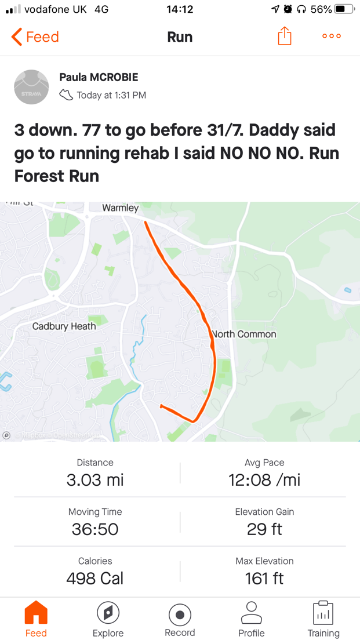Click the Paula MCROBIE name link
The height and width of the screenshot is (640, 360).
coord(99,77)
